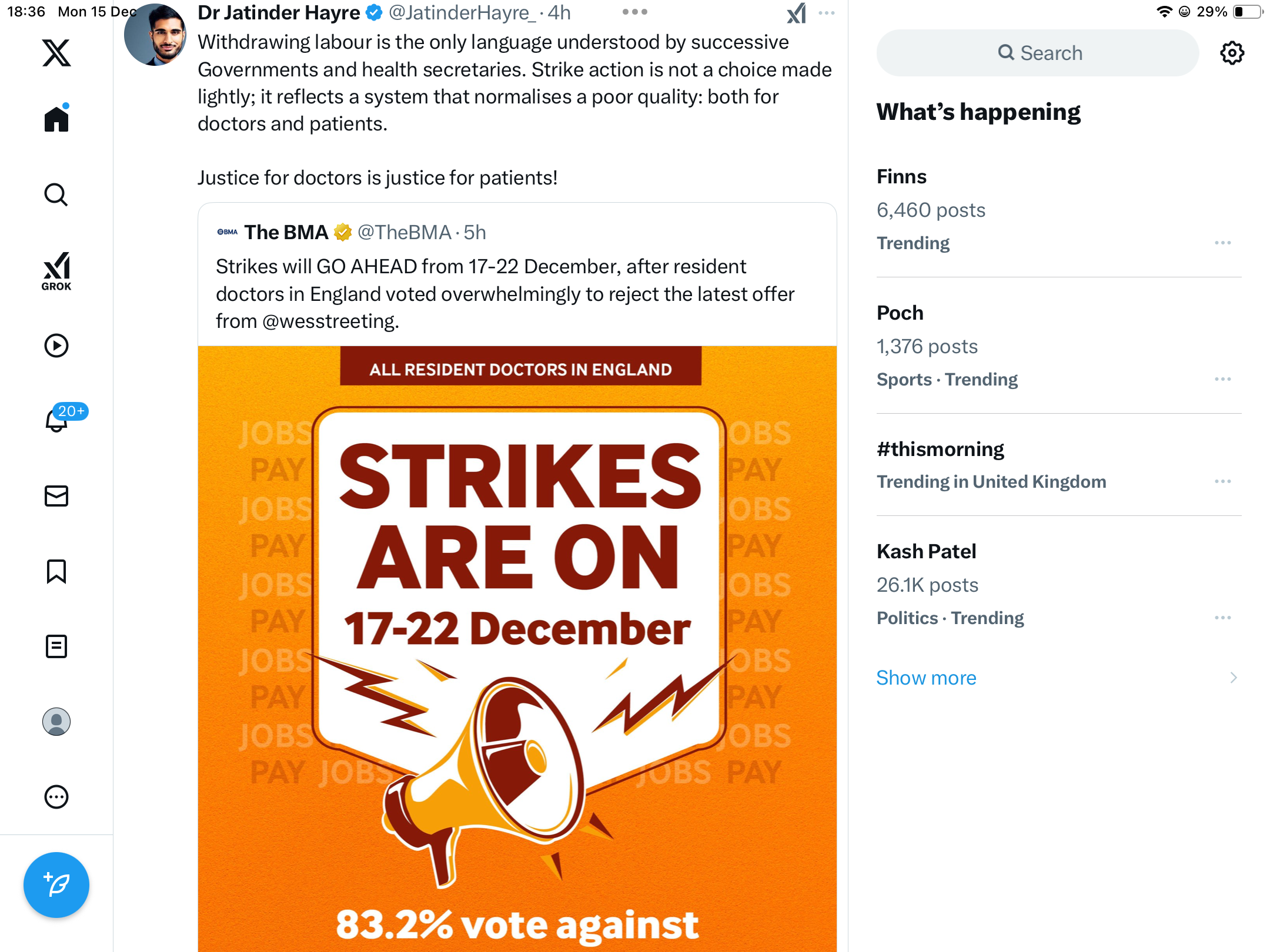Expand trends with Show more
The width and height of the screenshot is (1270, 952).
tap(927, 678)
